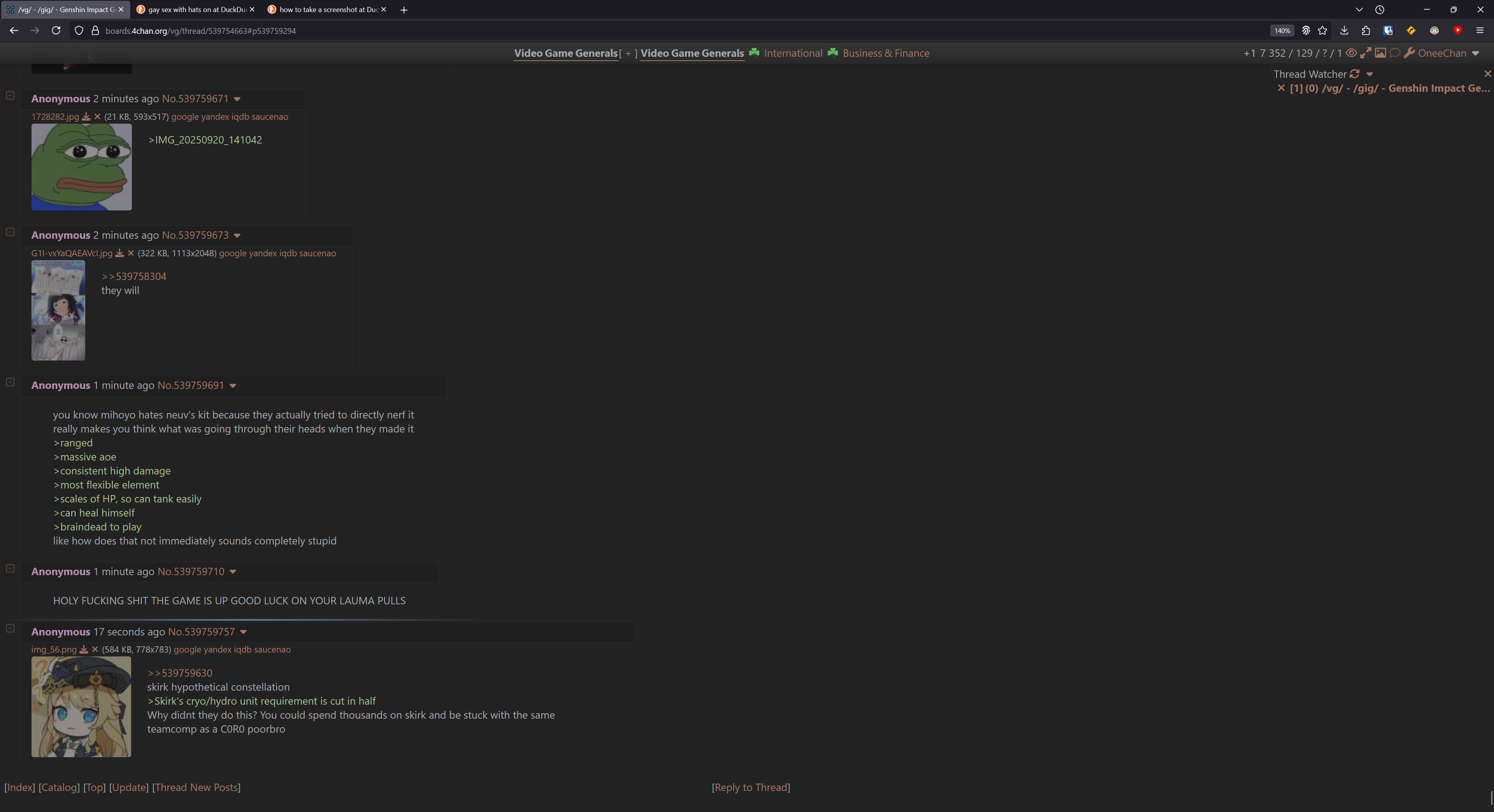Expand the OneeChan dropdown arrow
The image size is (1494, 812).
coord(1475,53)
